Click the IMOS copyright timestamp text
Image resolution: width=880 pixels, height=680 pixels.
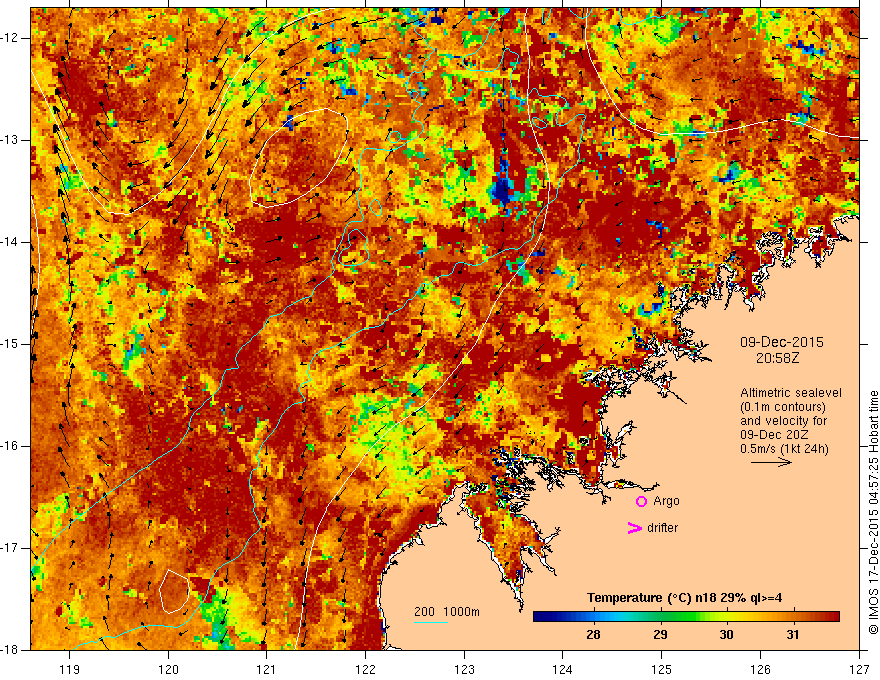873,512
